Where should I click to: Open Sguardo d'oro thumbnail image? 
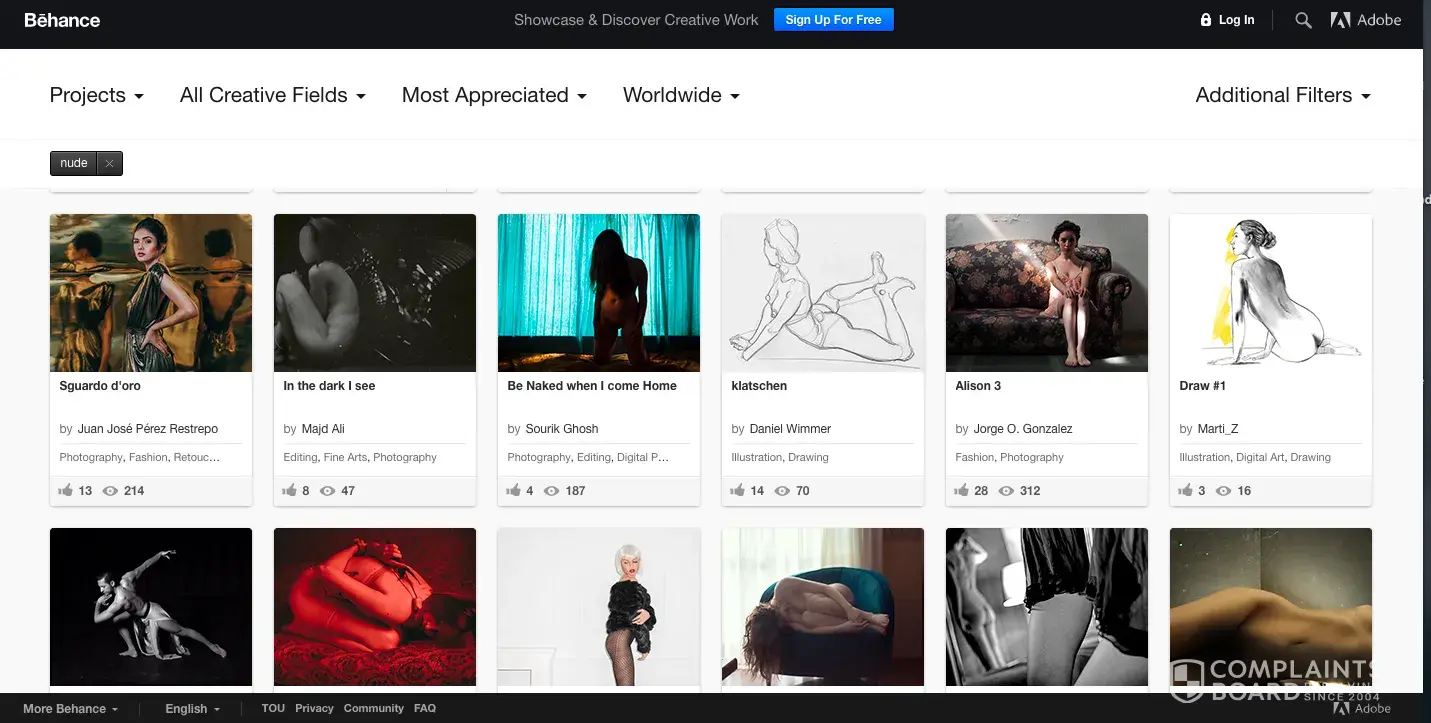tap(151, 293)
